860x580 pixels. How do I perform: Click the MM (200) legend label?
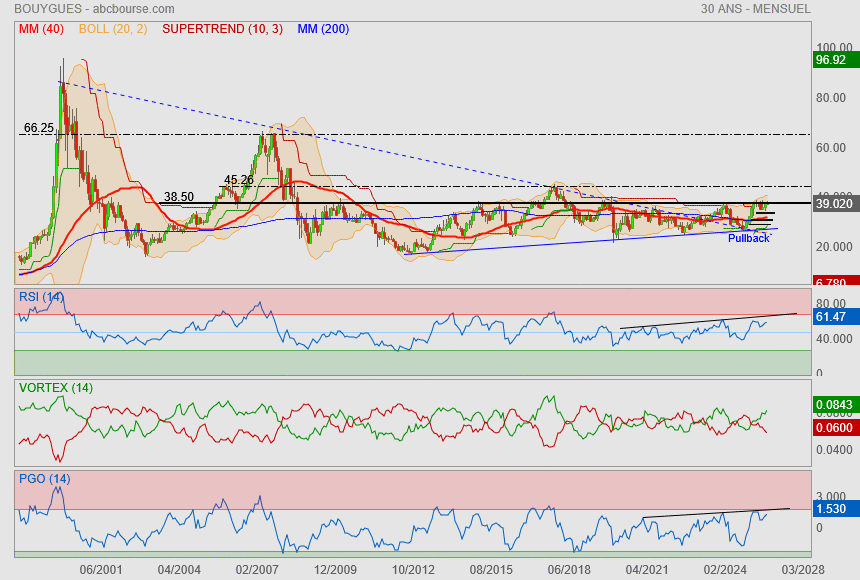coord(323,29)
